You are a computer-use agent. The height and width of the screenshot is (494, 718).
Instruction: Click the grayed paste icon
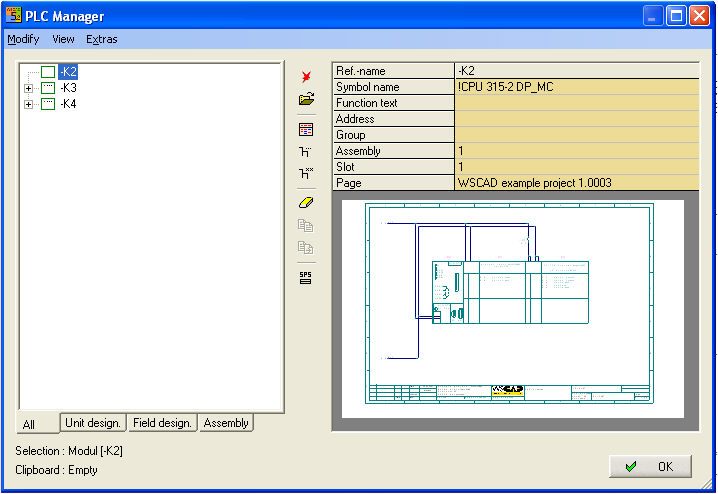tap(305, 248)
